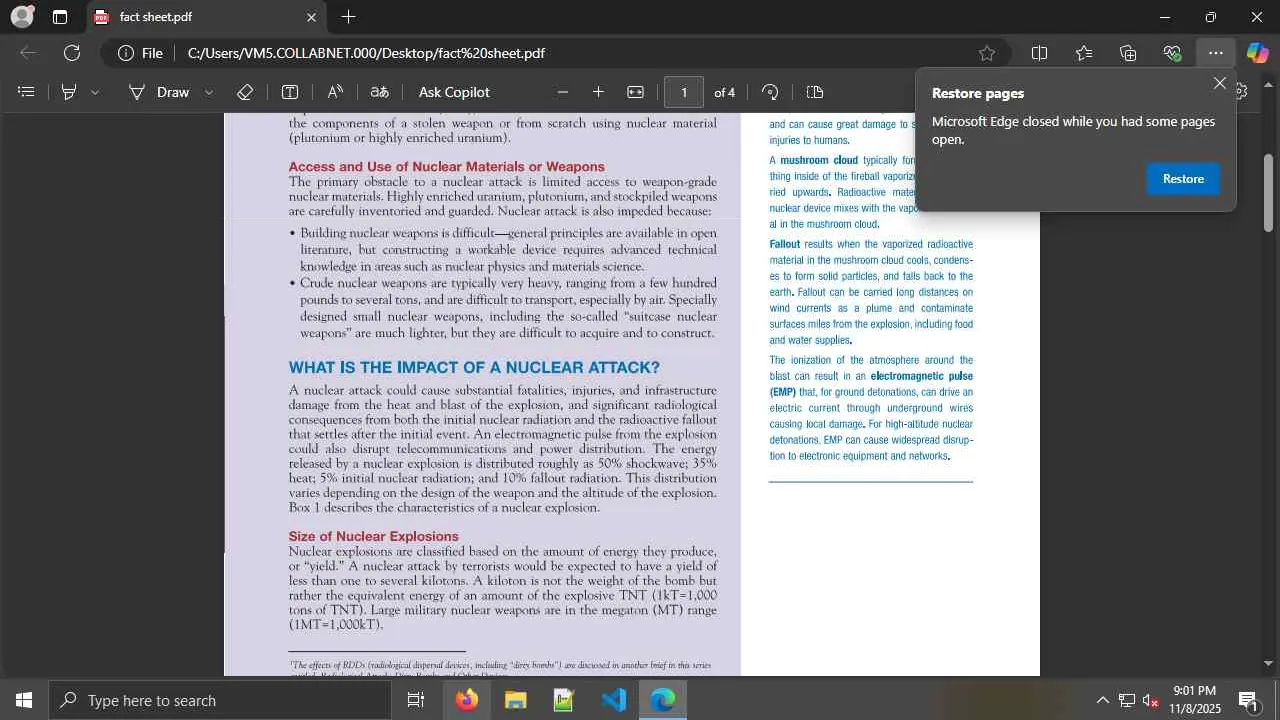The width and height of the screenshot is (1280, 720).
Task: Click Ask Copilot in PDF toolbar
Action: (x=454, y=92)
